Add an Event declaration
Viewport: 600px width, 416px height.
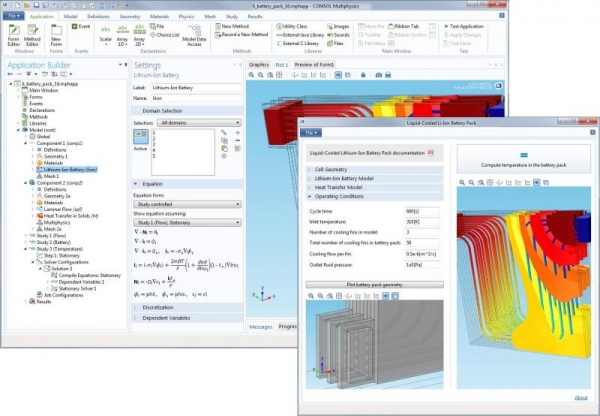[81, 26]
